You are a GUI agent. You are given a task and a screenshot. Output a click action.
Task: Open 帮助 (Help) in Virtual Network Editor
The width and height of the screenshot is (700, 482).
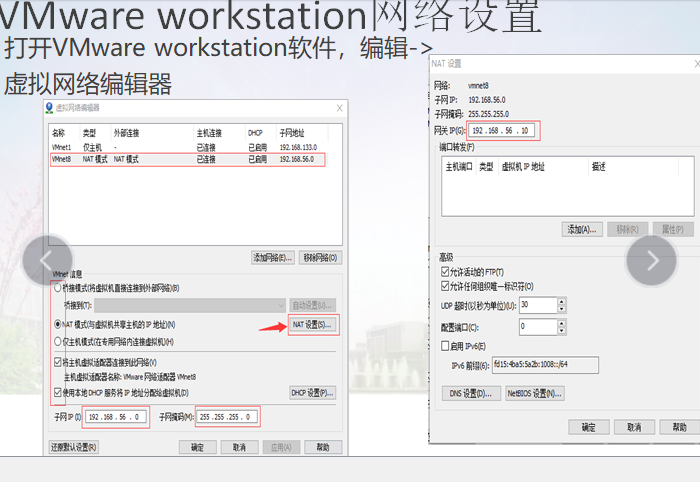pyautogui.click(x=323, y=447)
